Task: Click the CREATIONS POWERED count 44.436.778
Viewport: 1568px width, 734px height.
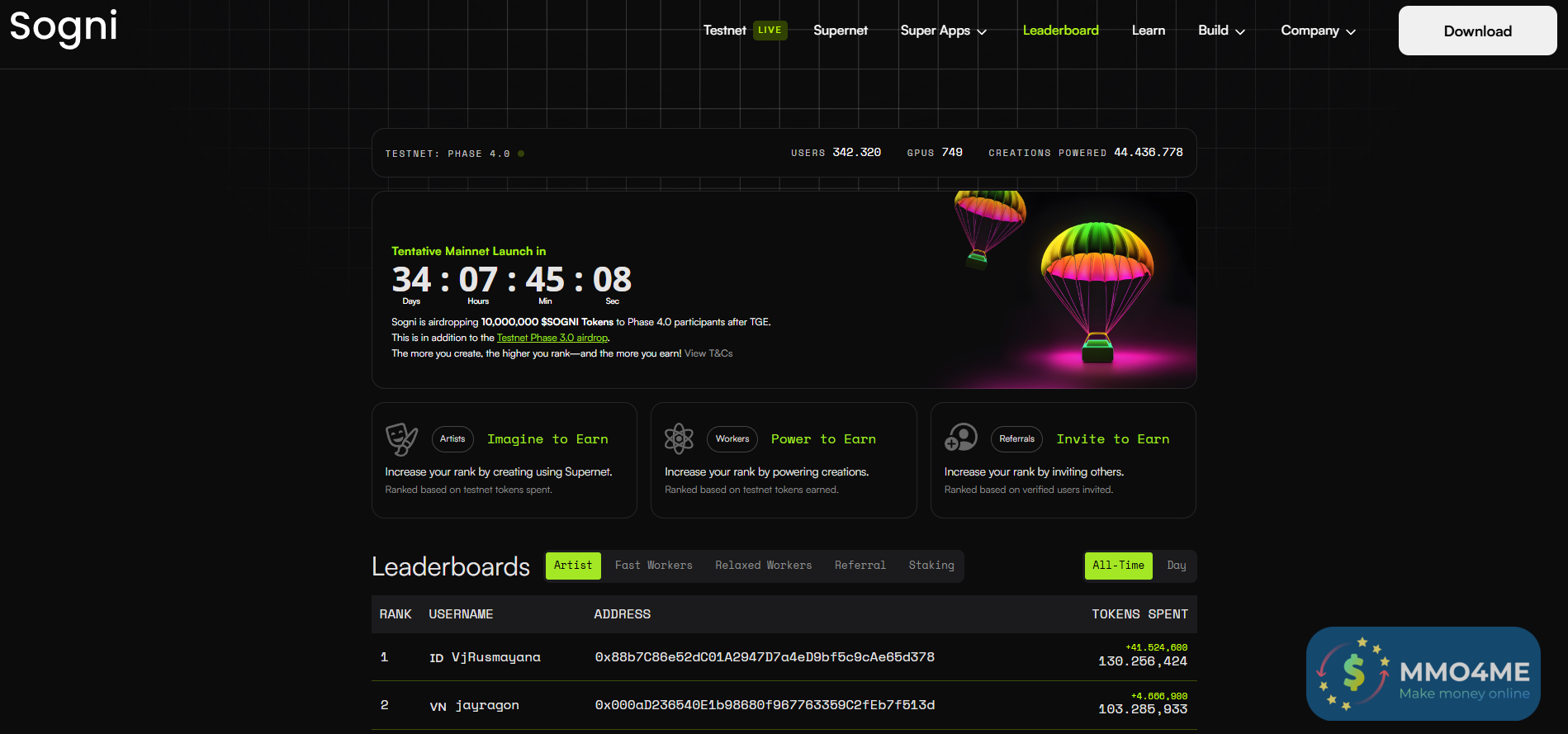Action: pos(1149,153)
